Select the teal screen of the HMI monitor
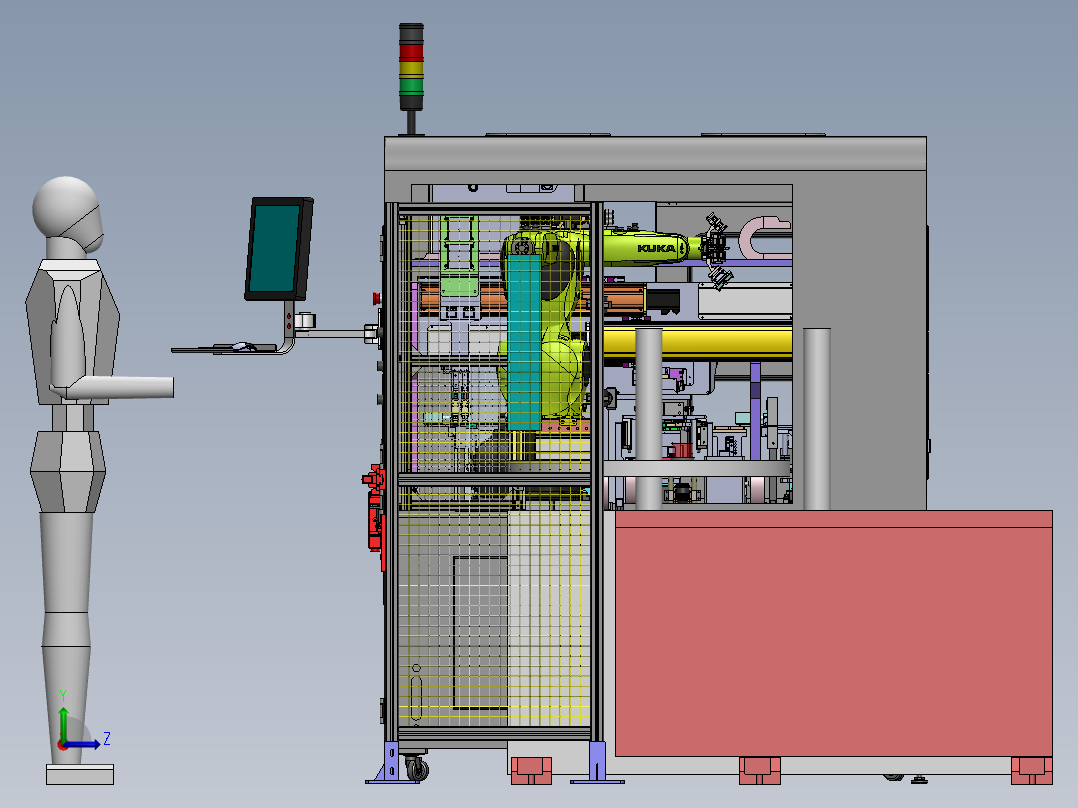 click(274, 248)
